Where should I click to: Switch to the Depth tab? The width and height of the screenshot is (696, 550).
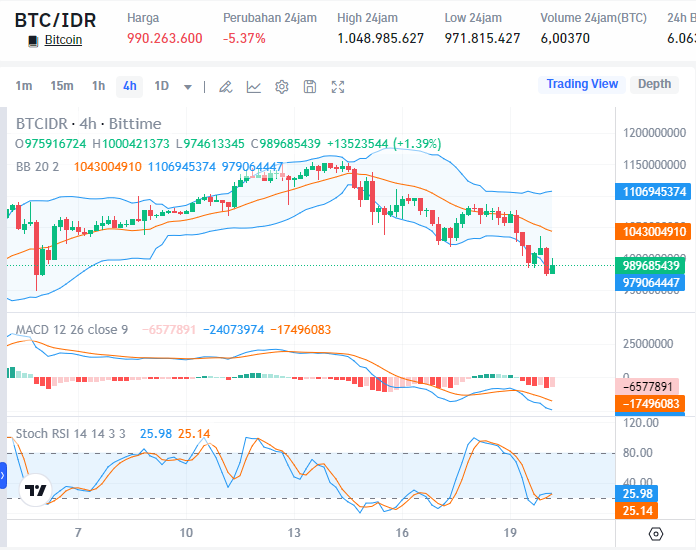click(654, 84)
